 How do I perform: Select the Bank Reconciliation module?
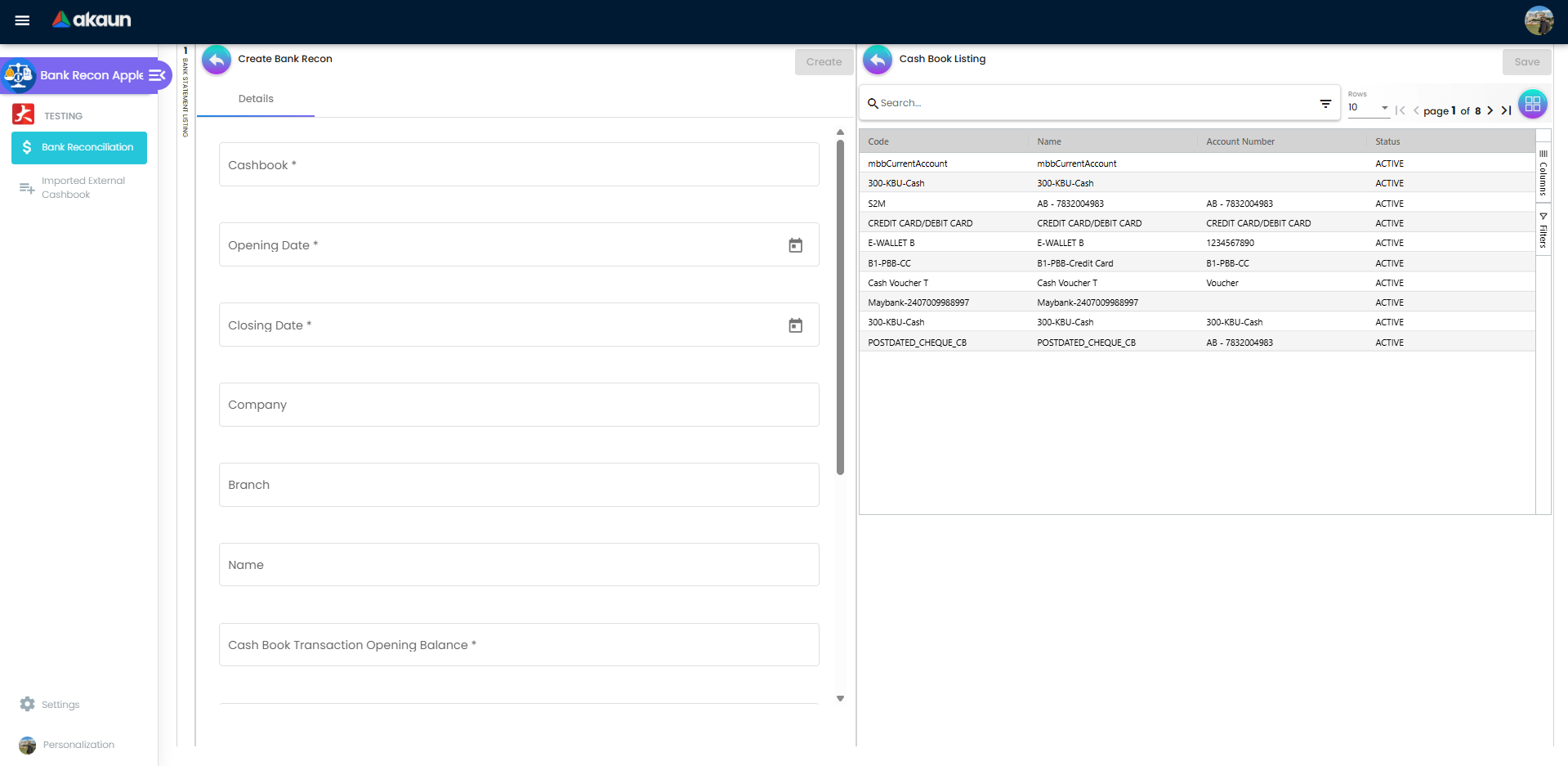pos(78,147)
